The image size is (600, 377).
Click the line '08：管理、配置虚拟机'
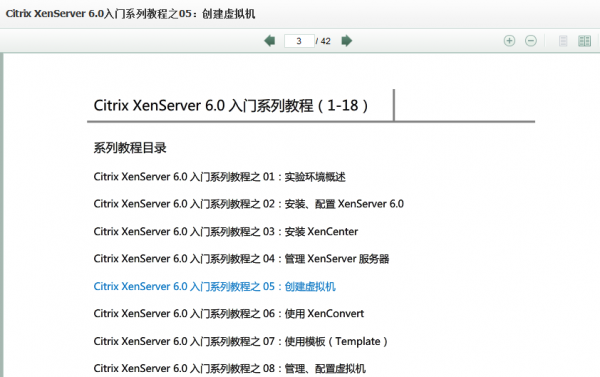(230, 369)
